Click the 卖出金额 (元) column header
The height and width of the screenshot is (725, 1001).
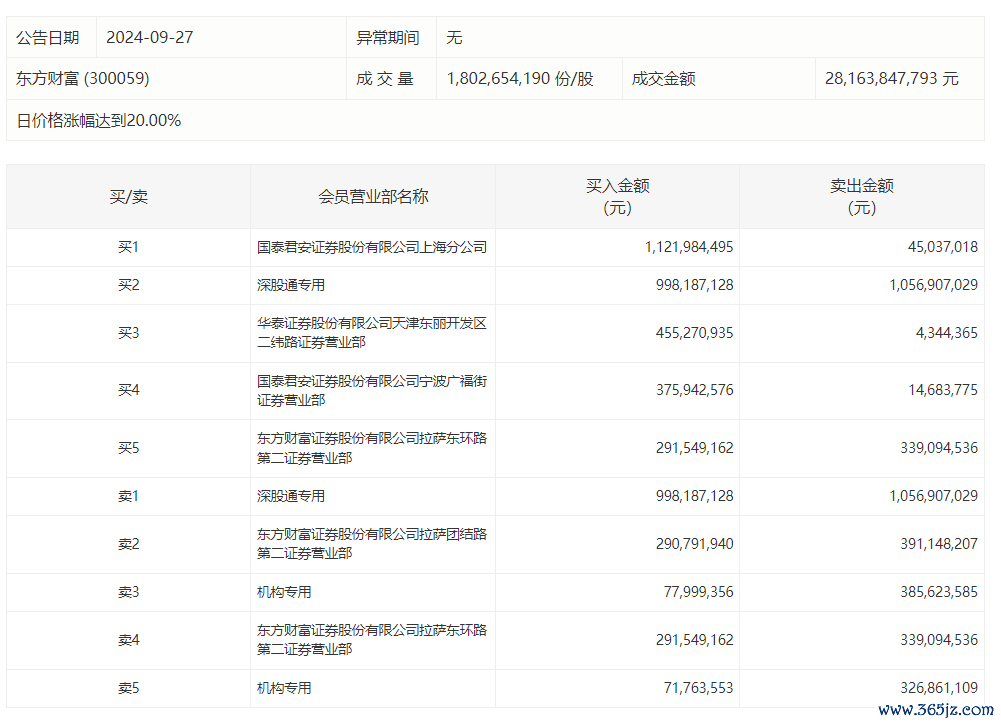(x=862, y=197)
